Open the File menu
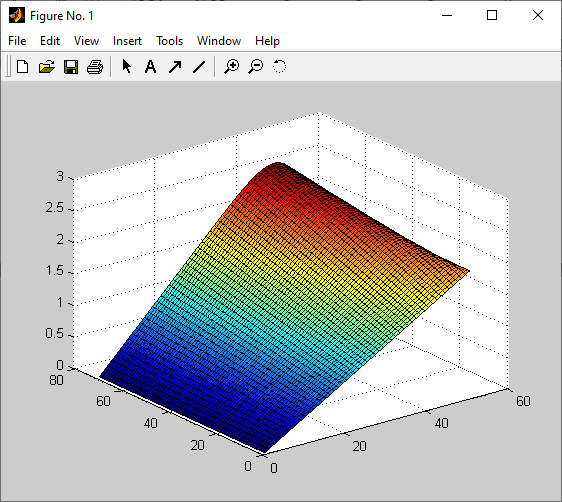Viewport: 562px width, 502px height. point(17,41)
